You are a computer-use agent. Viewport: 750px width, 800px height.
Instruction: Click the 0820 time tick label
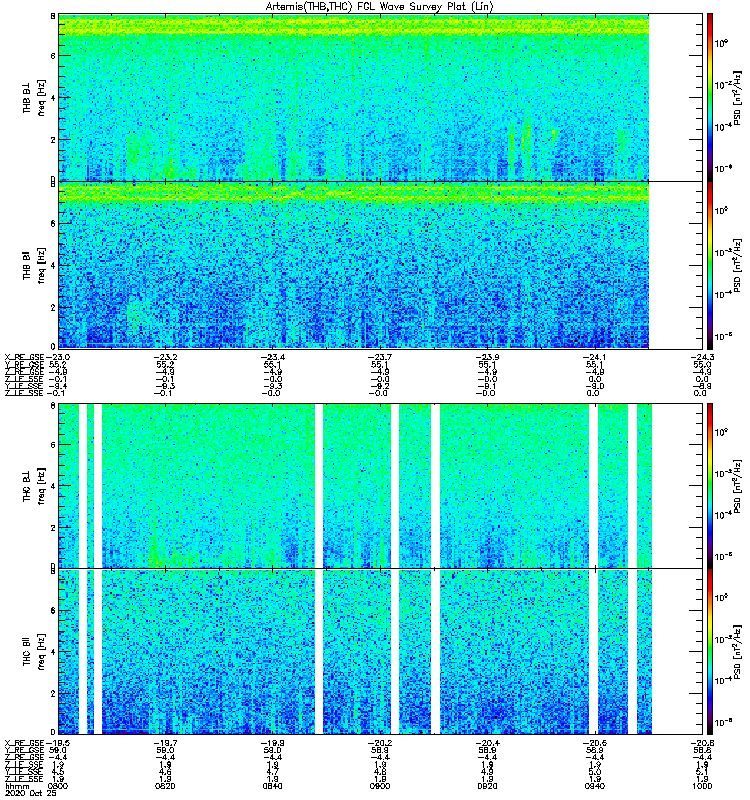click(x=165, y=786)
